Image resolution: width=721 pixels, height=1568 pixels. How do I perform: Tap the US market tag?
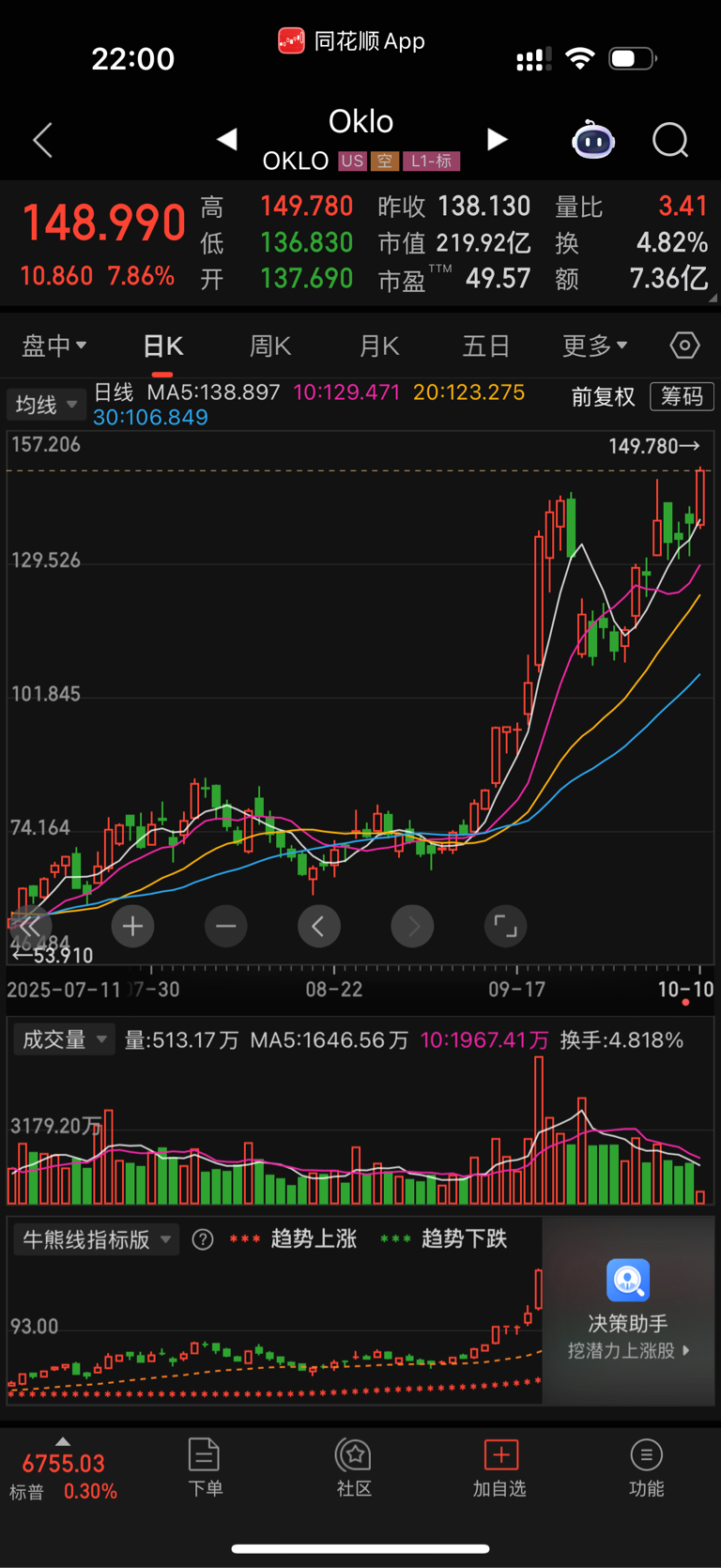coord(352,161)
